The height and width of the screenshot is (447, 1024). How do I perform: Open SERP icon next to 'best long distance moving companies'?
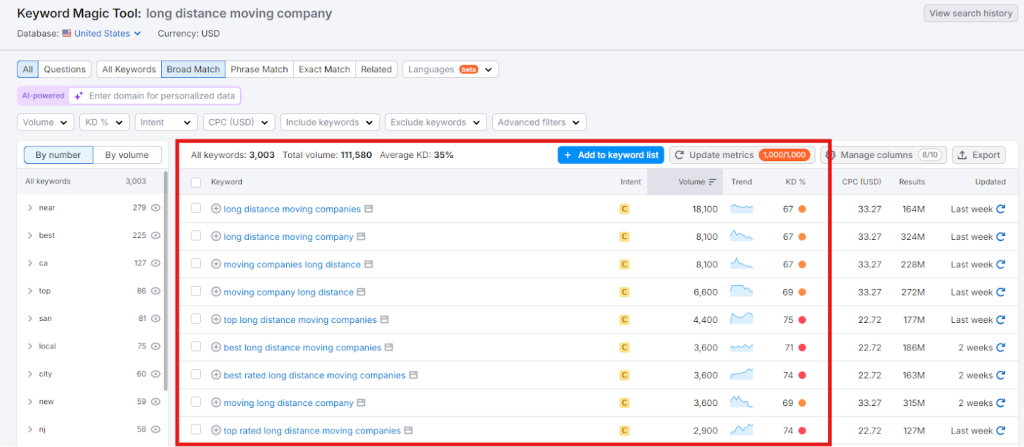pos(390,348)
